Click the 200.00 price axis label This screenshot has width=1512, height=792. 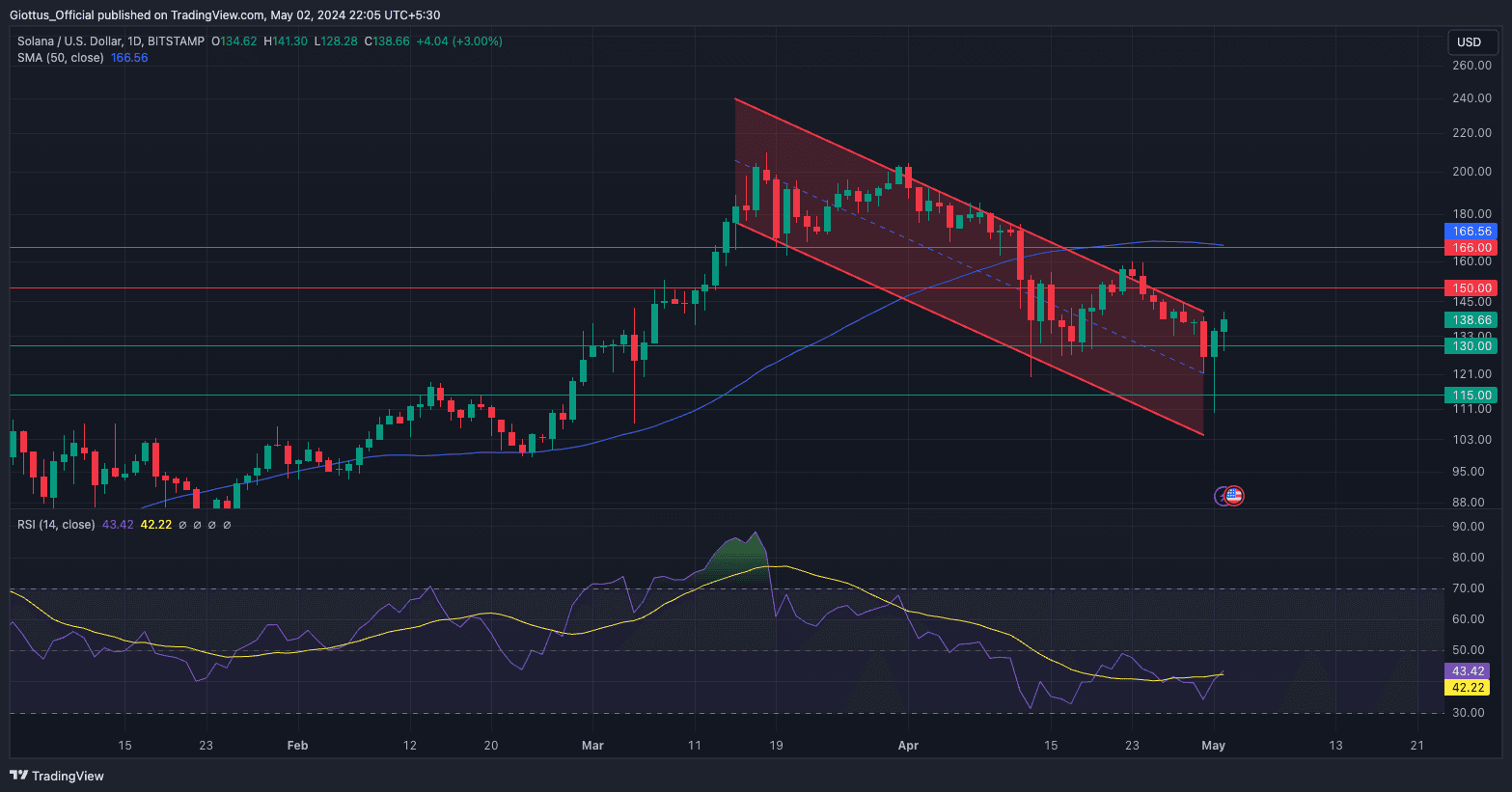pyautogui.click(x=1471, y=172)
